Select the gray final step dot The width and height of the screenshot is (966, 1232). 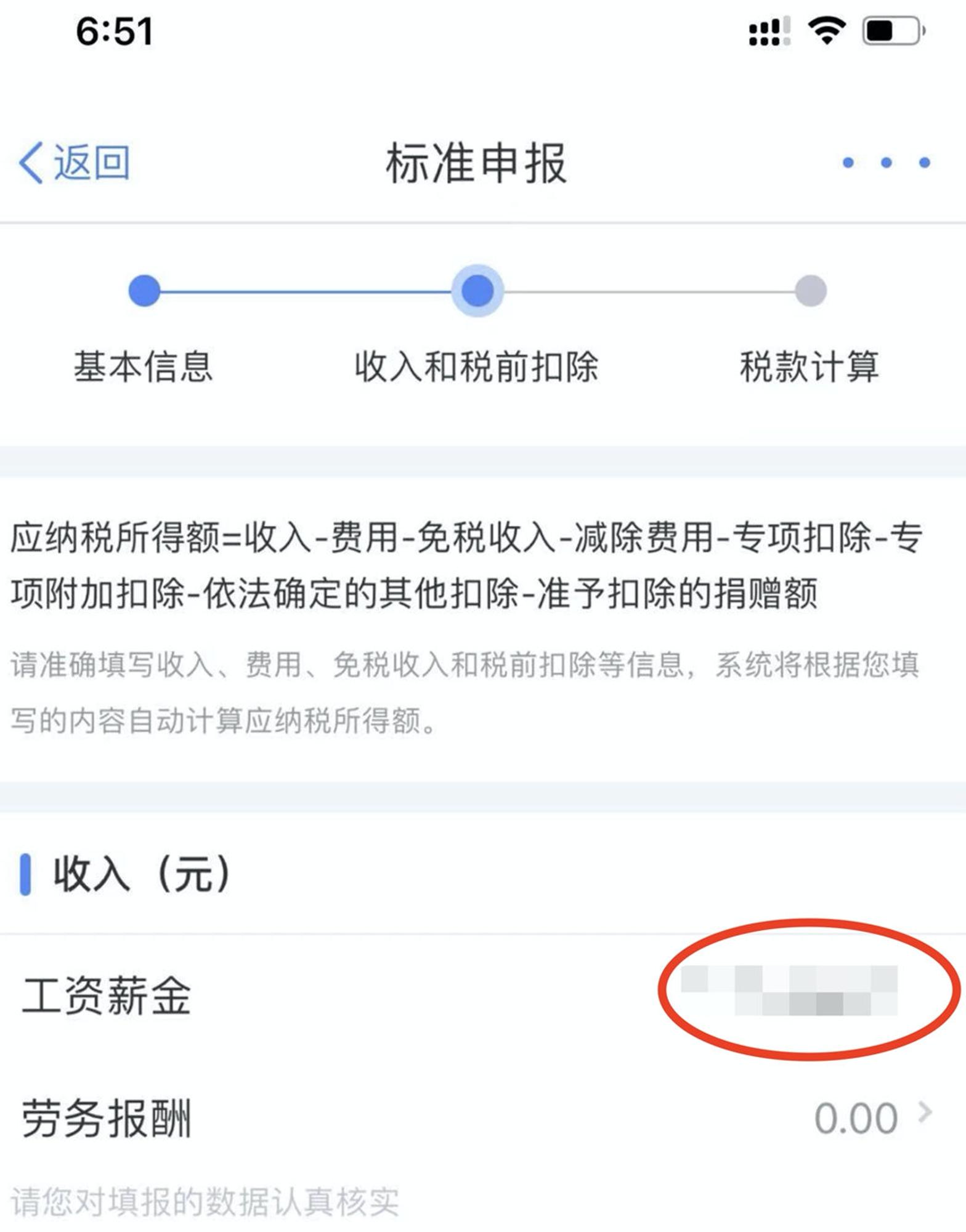[x=810, y=291]
